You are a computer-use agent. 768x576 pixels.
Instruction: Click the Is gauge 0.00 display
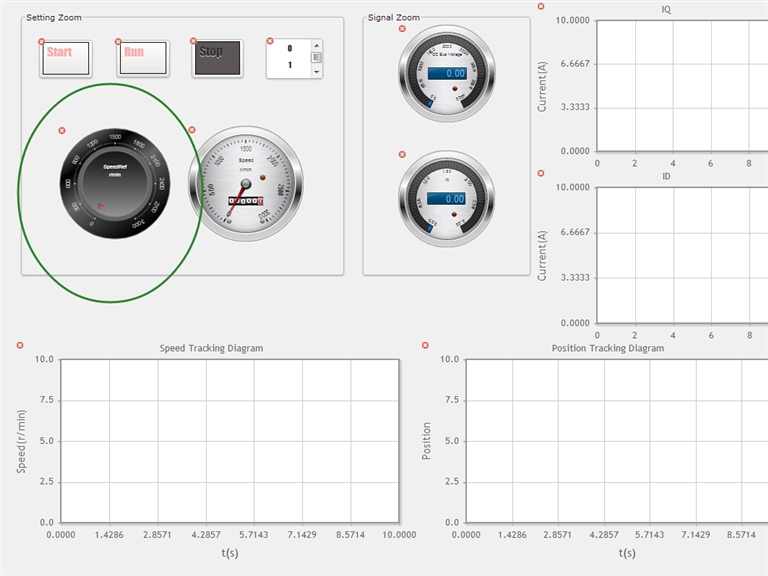(447, 199)
